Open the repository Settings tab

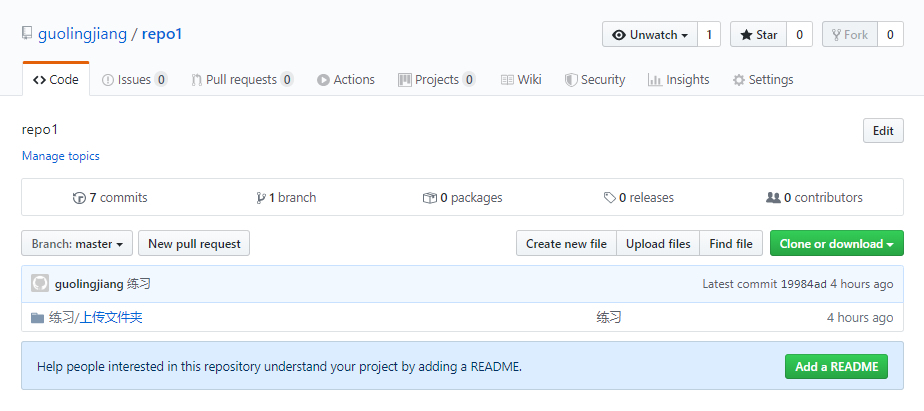click(763, 80)
